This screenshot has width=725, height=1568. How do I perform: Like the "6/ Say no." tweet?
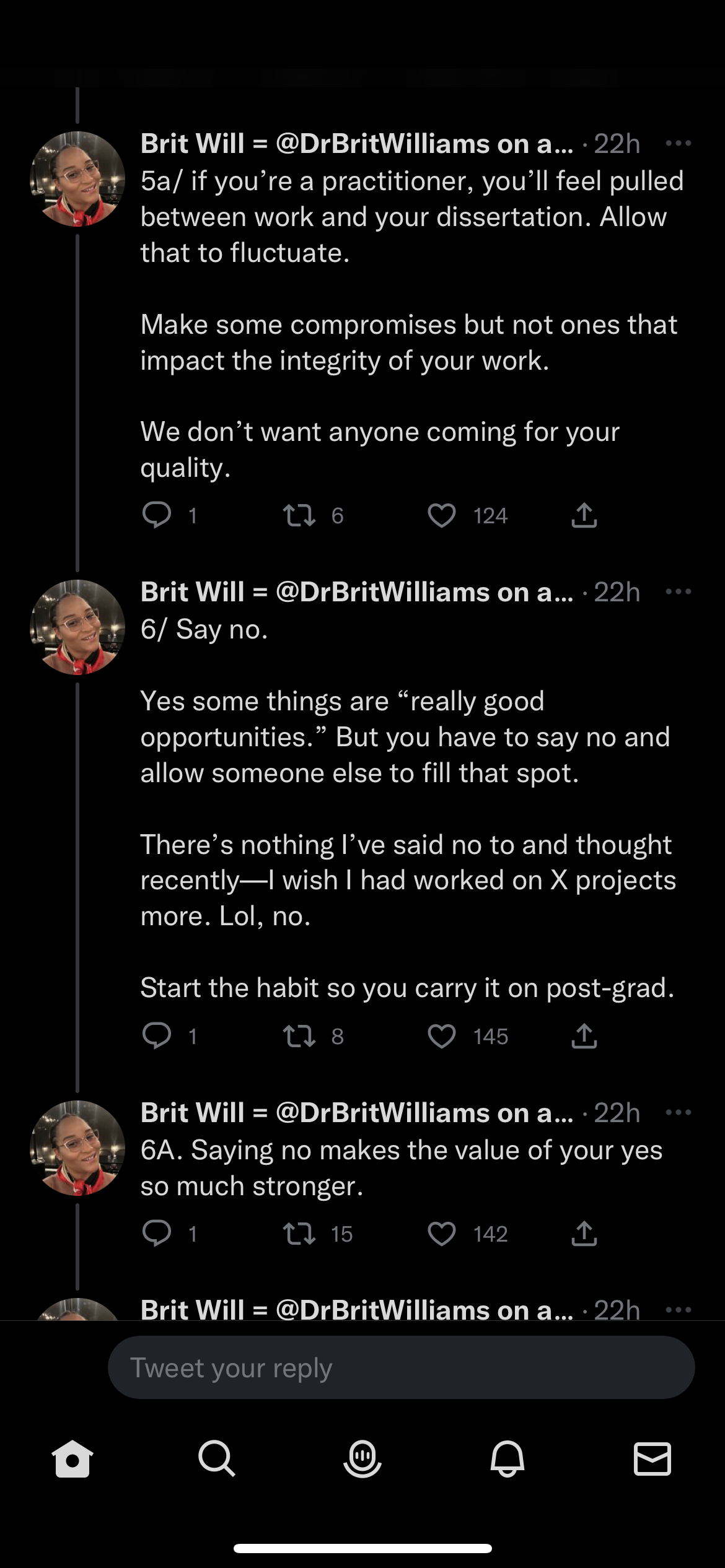pos(441,1036)
